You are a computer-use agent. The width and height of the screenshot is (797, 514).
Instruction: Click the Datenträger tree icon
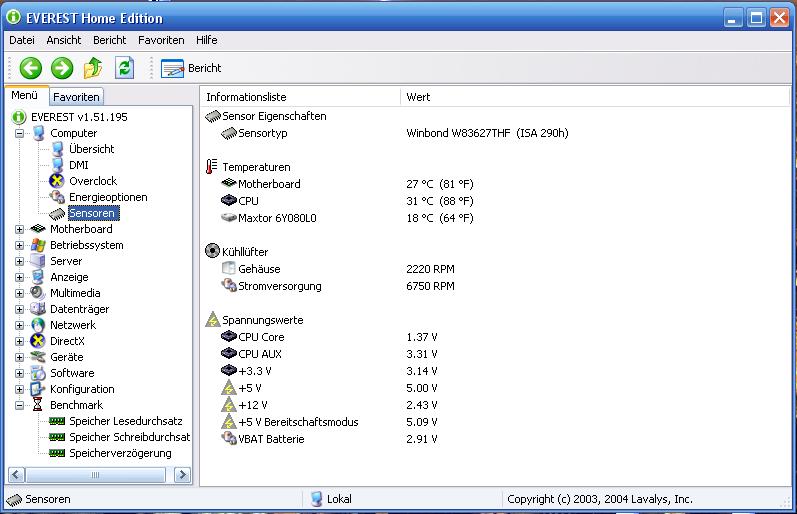click(x=38, y=309)
